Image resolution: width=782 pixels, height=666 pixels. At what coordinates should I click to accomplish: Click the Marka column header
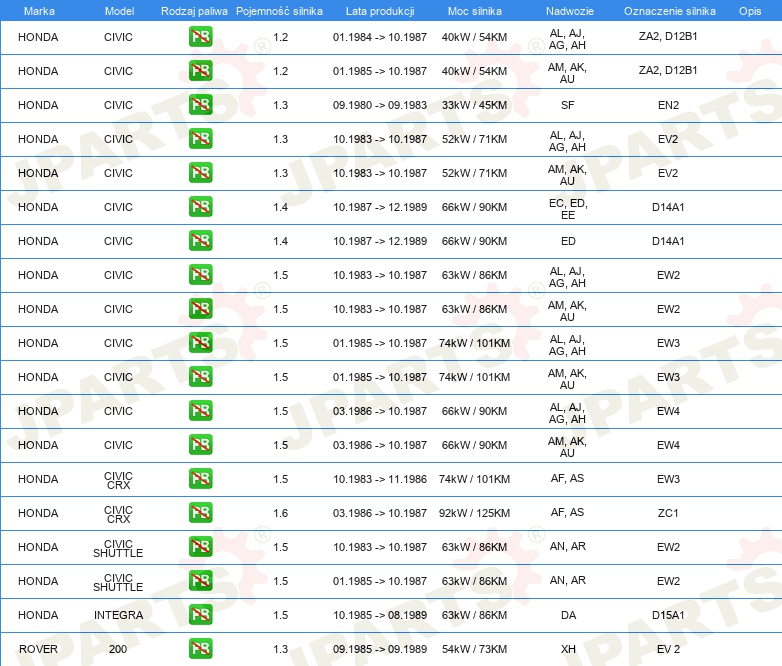pos(39,11)
